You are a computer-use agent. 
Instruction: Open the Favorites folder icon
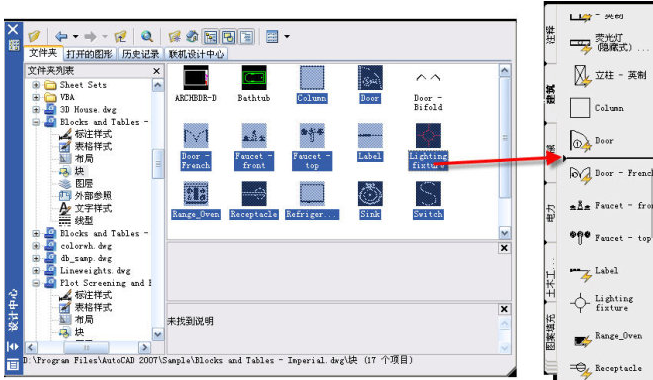point(174,37)
